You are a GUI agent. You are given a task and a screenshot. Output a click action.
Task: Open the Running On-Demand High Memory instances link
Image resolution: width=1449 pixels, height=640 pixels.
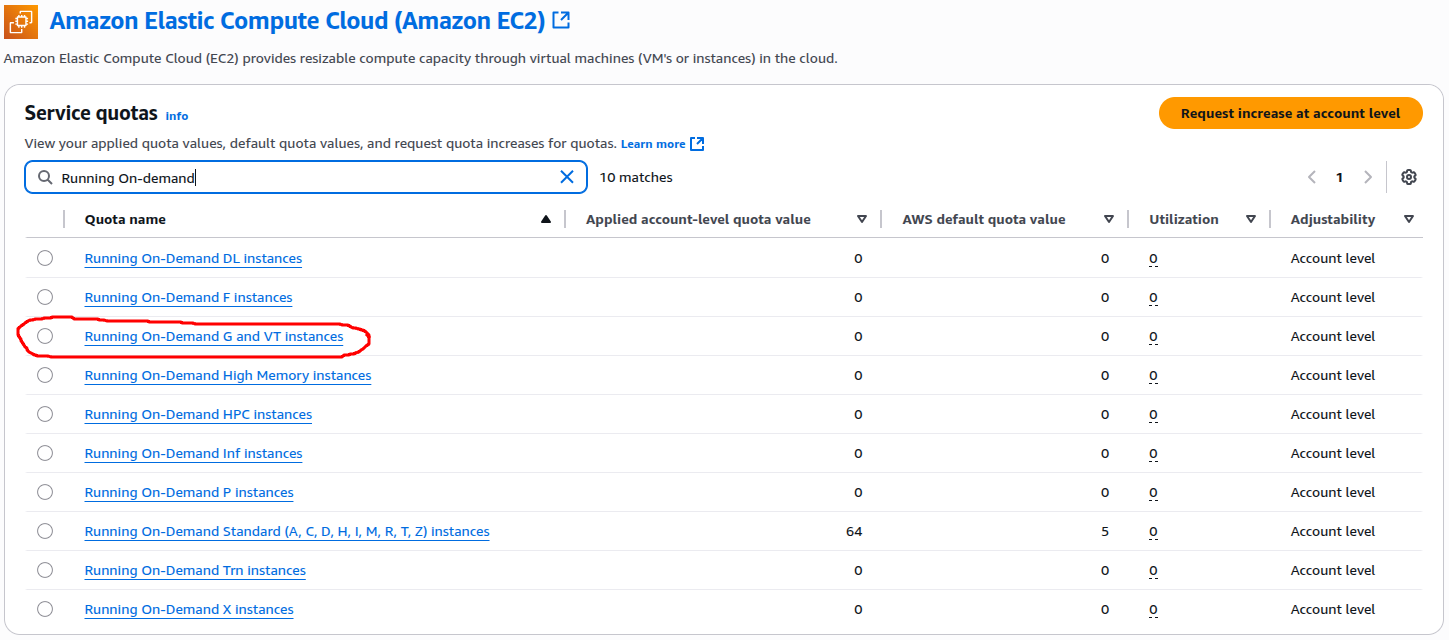point(228,376)
